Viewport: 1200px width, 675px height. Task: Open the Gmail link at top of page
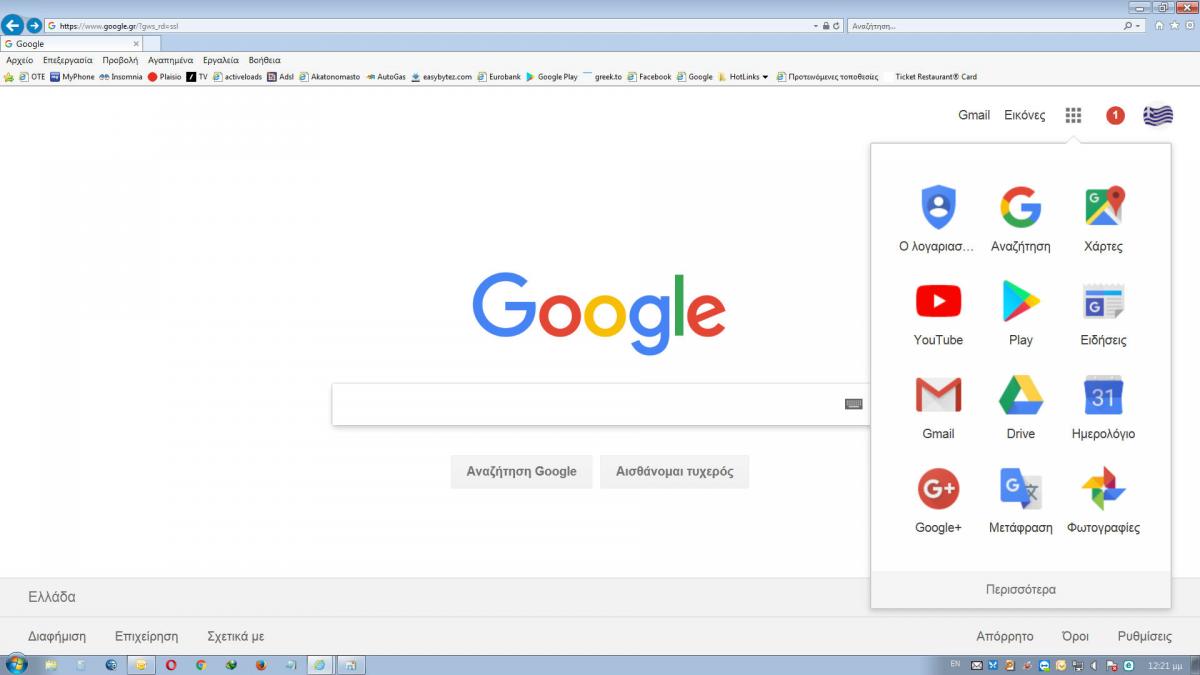[974, 115]
